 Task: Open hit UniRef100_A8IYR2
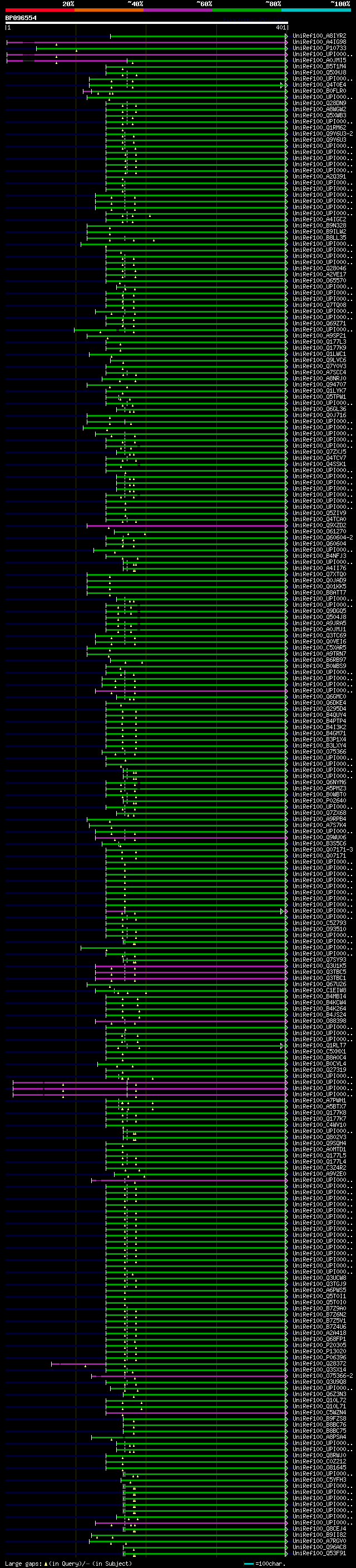point(319,36)
